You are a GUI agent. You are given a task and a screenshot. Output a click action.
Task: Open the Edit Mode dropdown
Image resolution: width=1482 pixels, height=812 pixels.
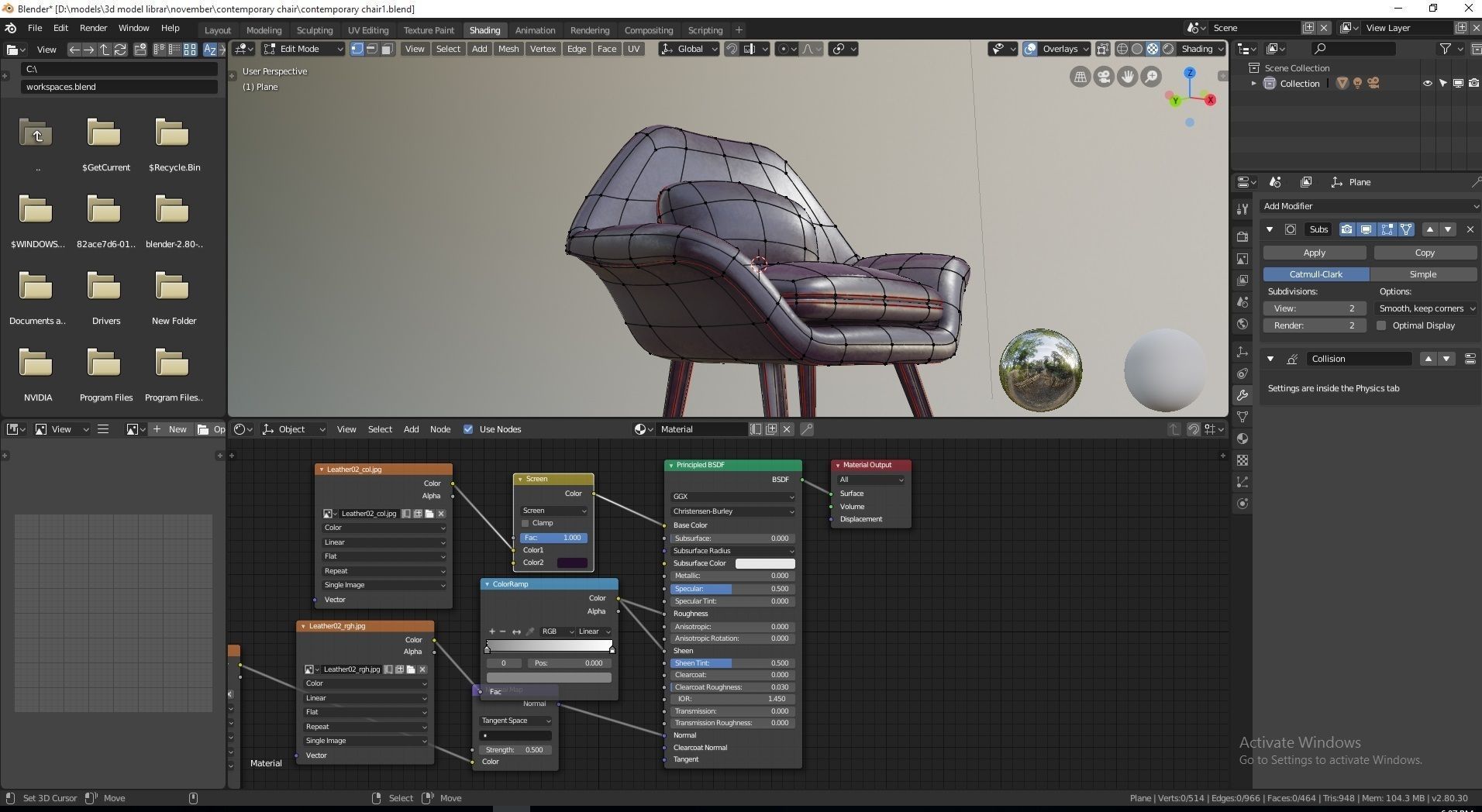coord(303,49)
